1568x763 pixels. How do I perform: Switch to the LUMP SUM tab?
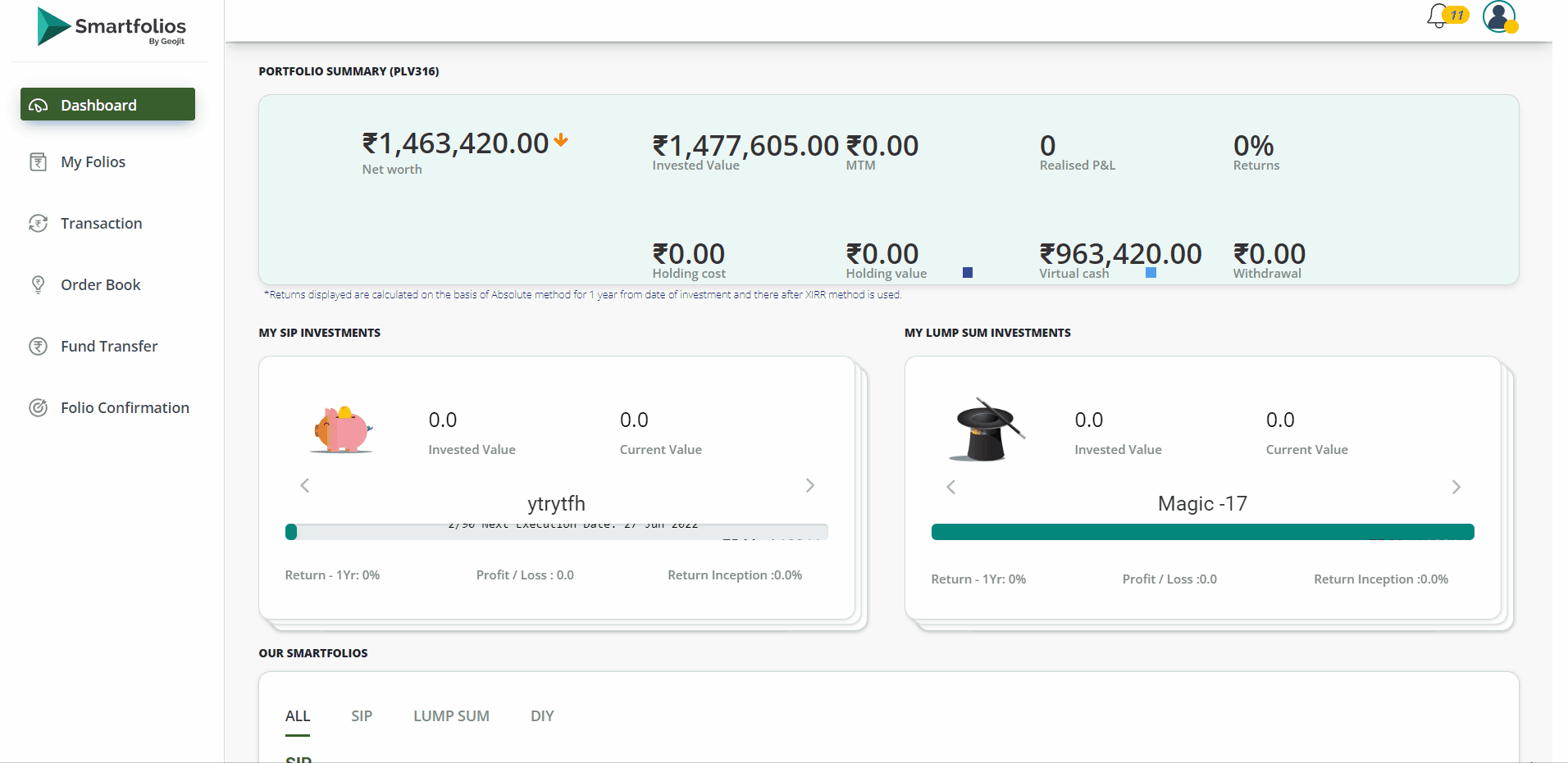pyautogui.click(x=451, y=716)
